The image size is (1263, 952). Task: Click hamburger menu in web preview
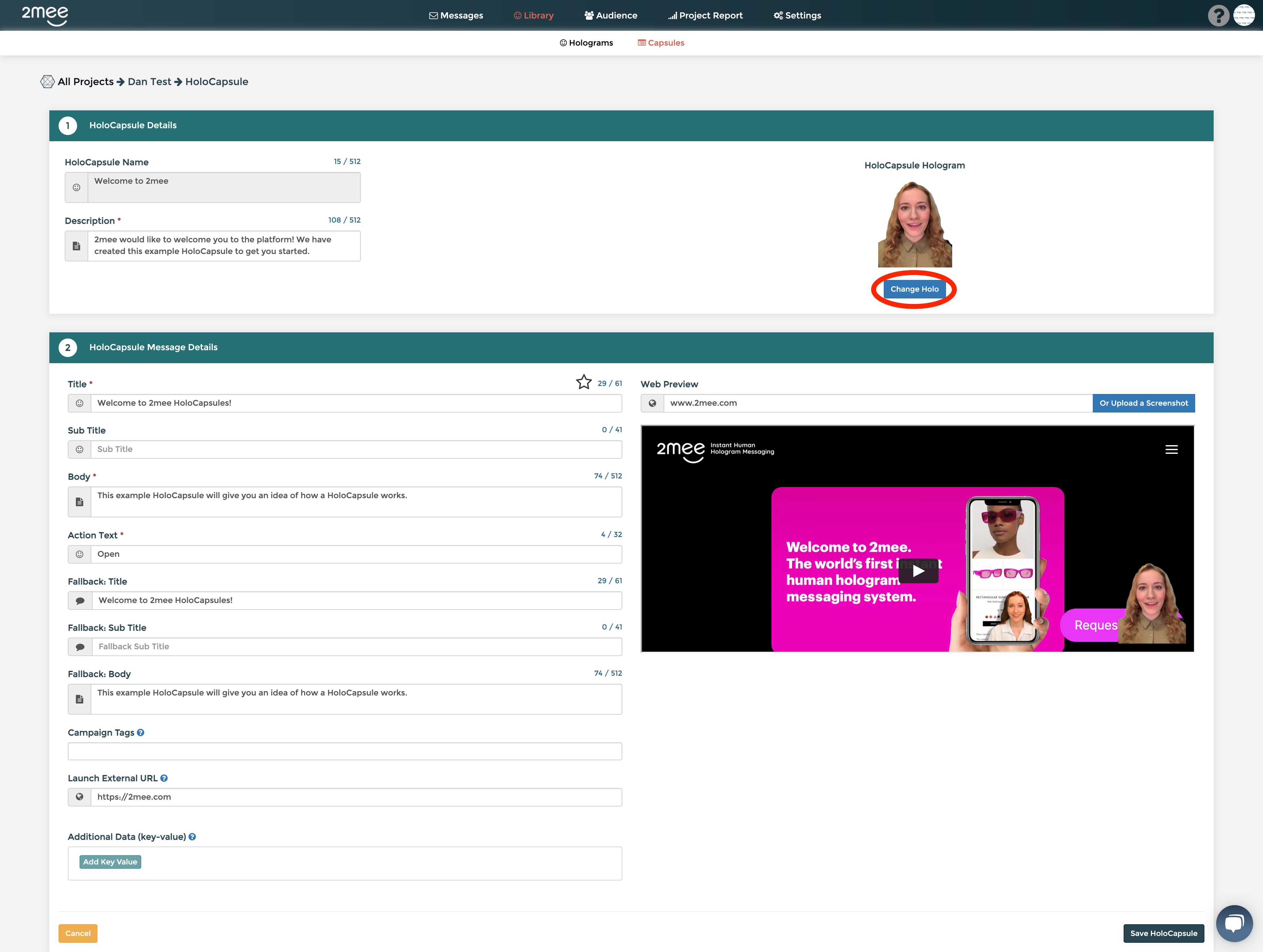(x=1172, y=450)
